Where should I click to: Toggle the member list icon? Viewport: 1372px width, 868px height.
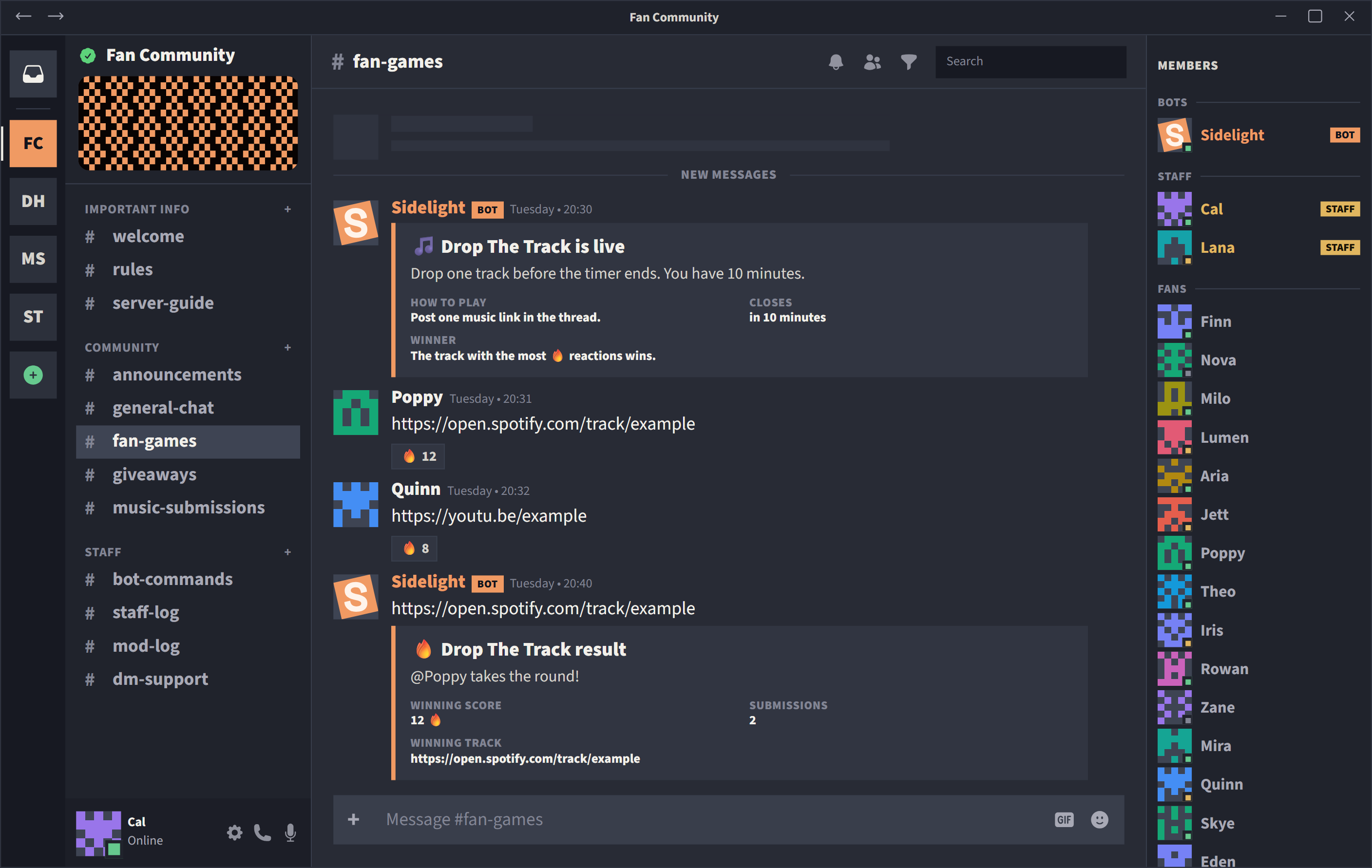pyautogui.click(x=872, y=61)
